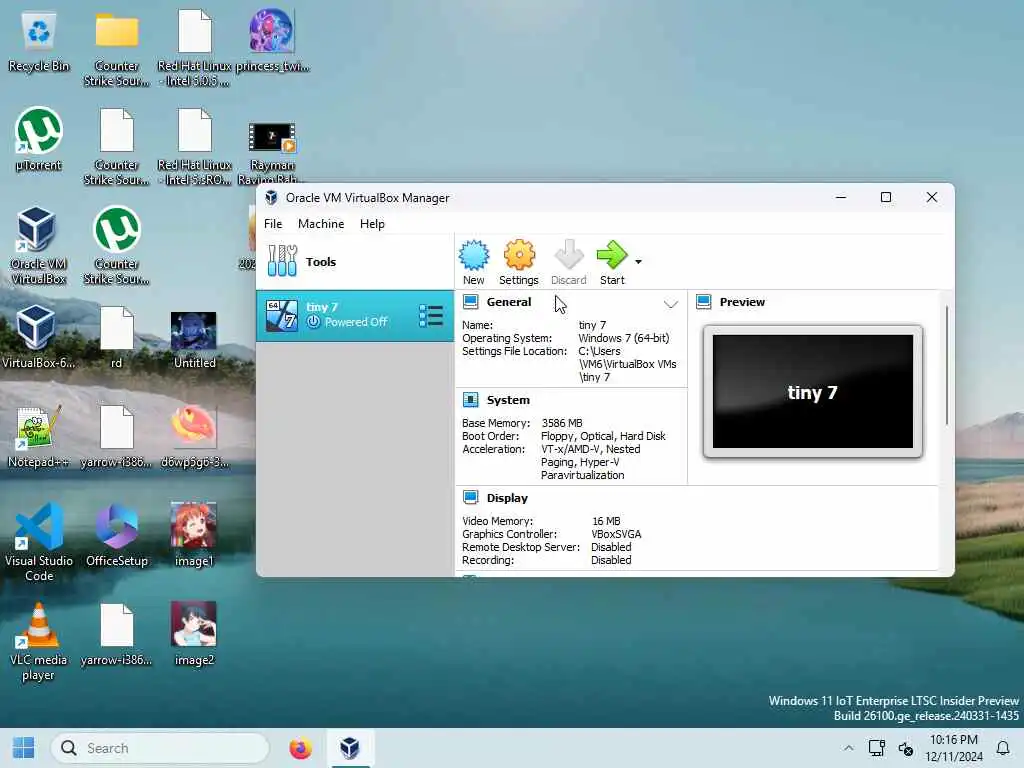Show hidden system tray icons

[x=848, y=748]
